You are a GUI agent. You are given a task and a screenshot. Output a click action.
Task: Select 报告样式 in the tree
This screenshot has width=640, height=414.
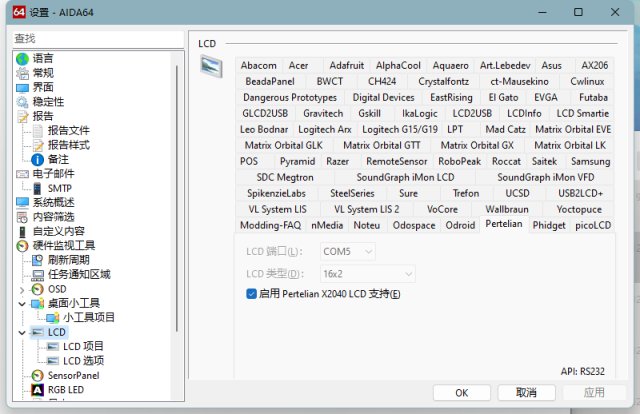69,145
